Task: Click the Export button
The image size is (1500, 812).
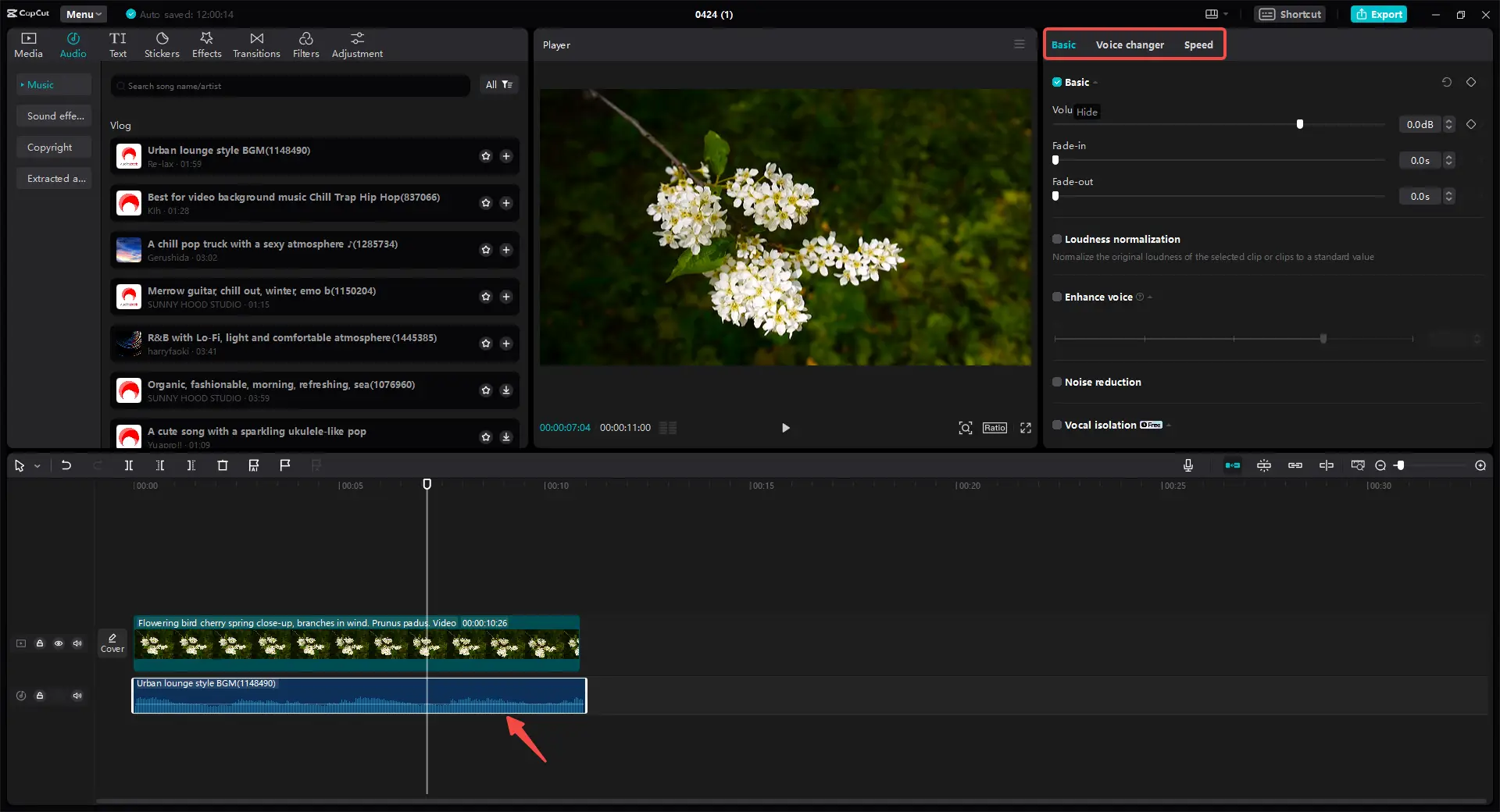Action: pos(1379,14)
